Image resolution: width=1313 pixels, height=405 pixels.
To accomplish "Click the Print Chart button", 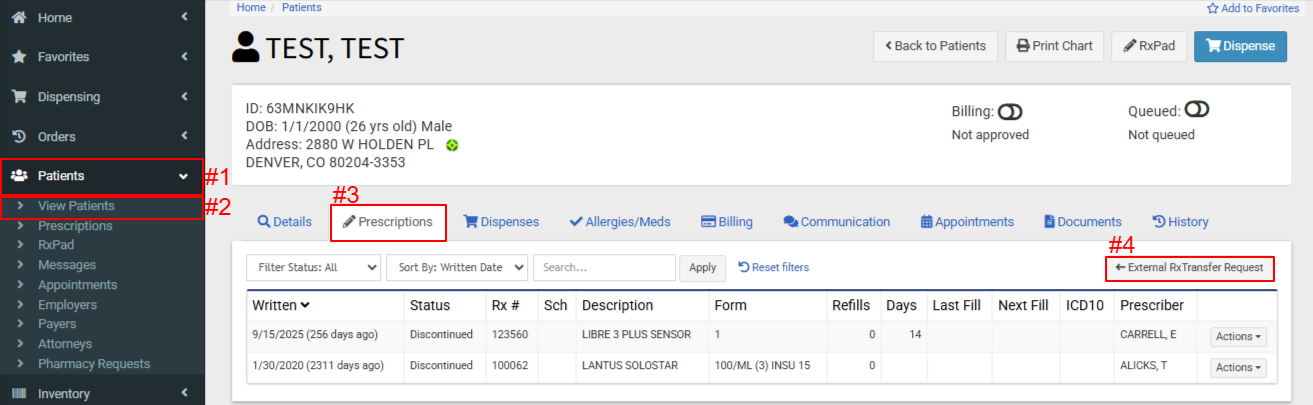I will point(1055,46).
